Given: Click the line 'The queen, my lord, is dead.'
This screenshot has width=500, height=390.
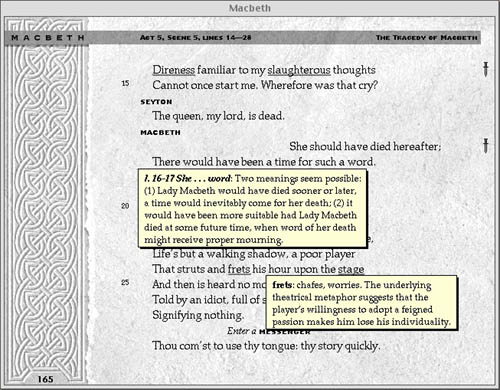Looking at the screenshot, I should click(x=218, y=116).
